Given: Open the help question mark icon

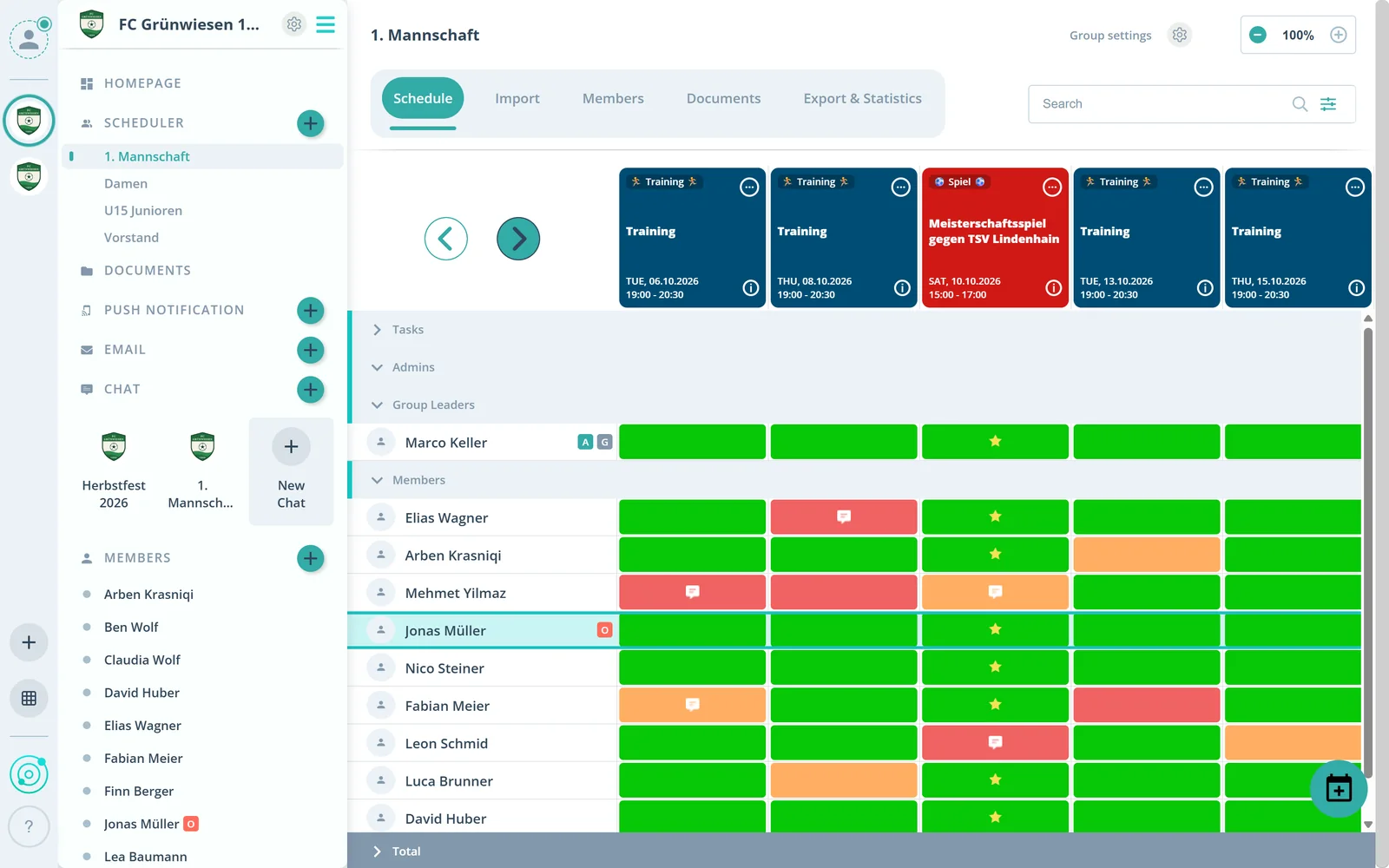Looking at the screenshot, I should click(x=29, y=826).
